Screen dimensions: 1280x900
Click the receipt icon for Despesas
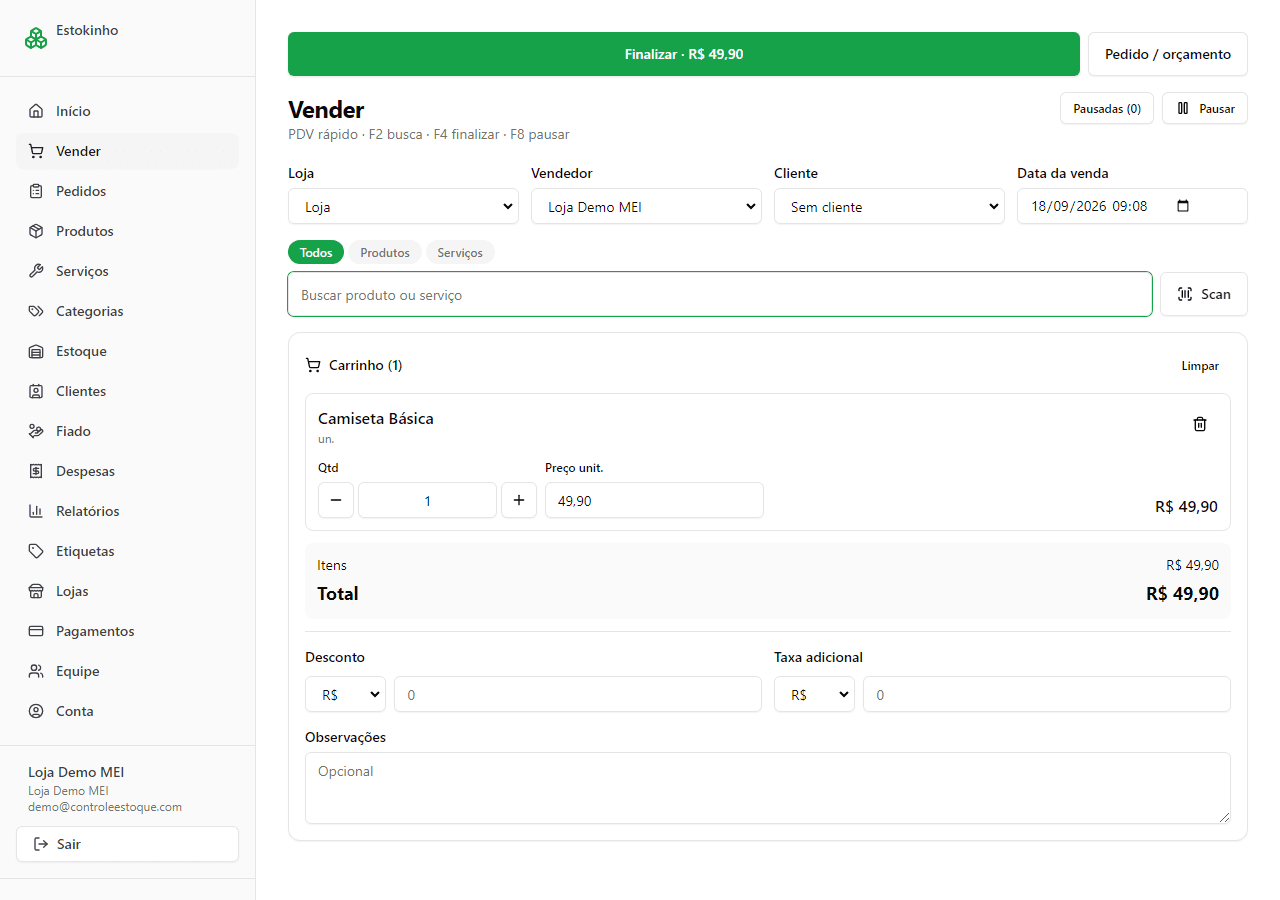(x=36, y=471)
